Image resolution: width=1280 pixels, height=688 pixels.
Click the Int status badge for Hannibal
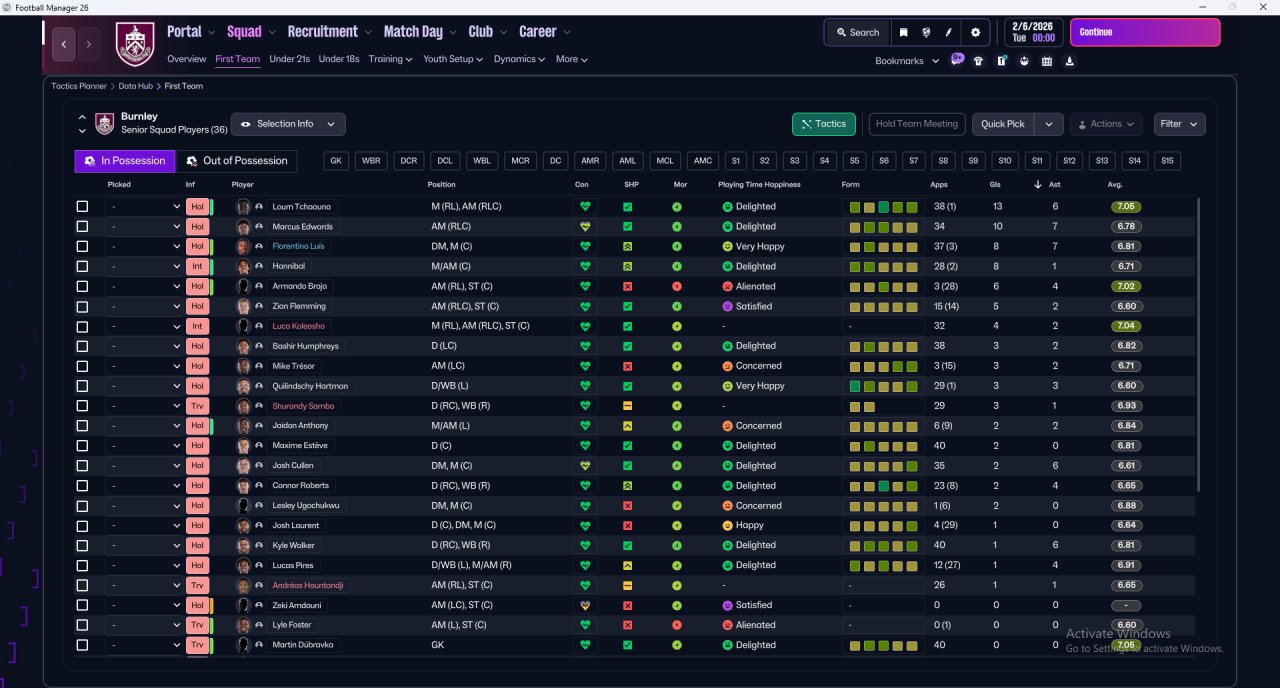click(197, 267)
